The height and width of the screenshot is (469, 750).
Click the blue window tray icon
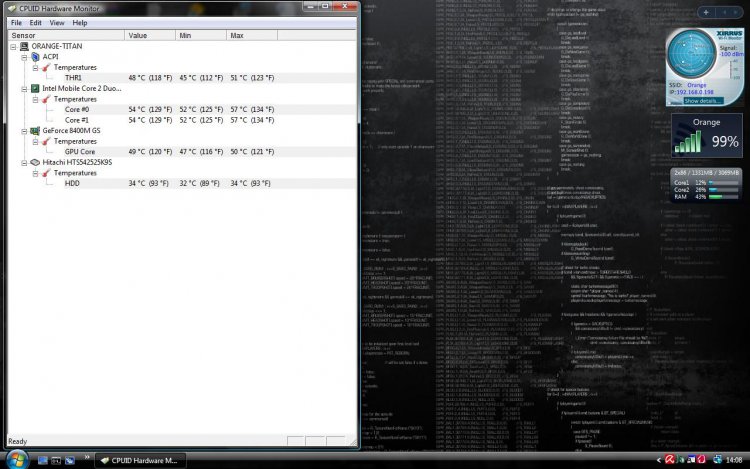[691, 460]
